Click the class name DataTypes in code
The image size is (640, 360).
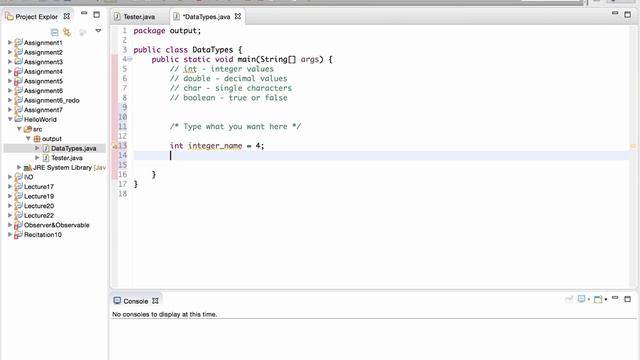[212, 50]
